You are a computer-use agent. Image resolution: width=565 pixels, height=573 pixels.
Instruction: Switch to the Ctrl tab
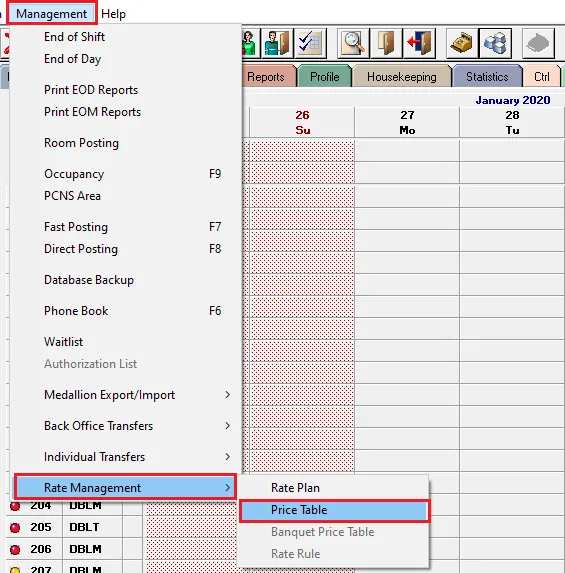coord(542,77)
